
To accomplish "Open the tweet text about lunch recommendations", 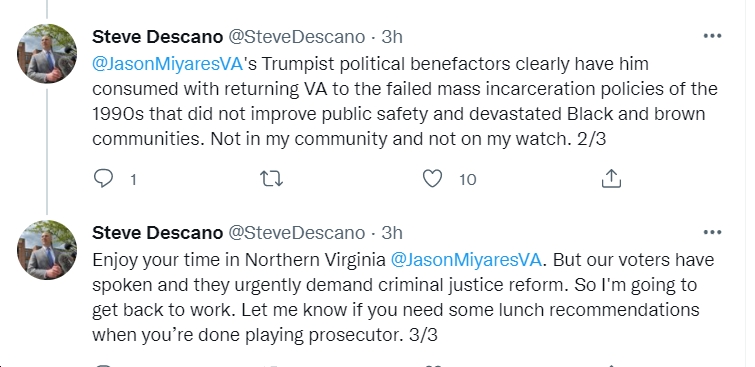I will pyautogui.click(x=404, y=298).
